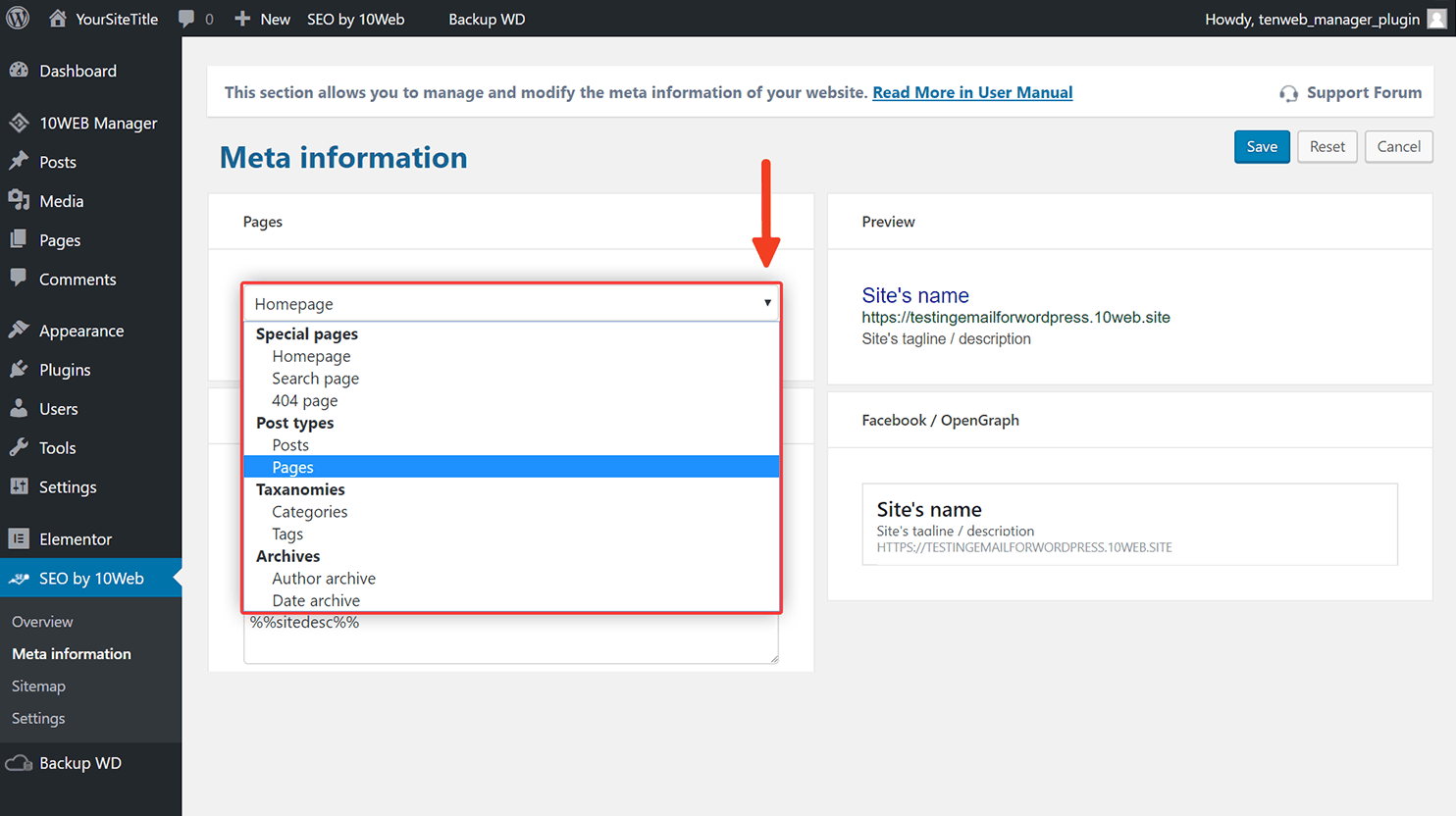1456x816 pixels.
Task: Open SEO Settings submenu item
Action: coord(38,718)
